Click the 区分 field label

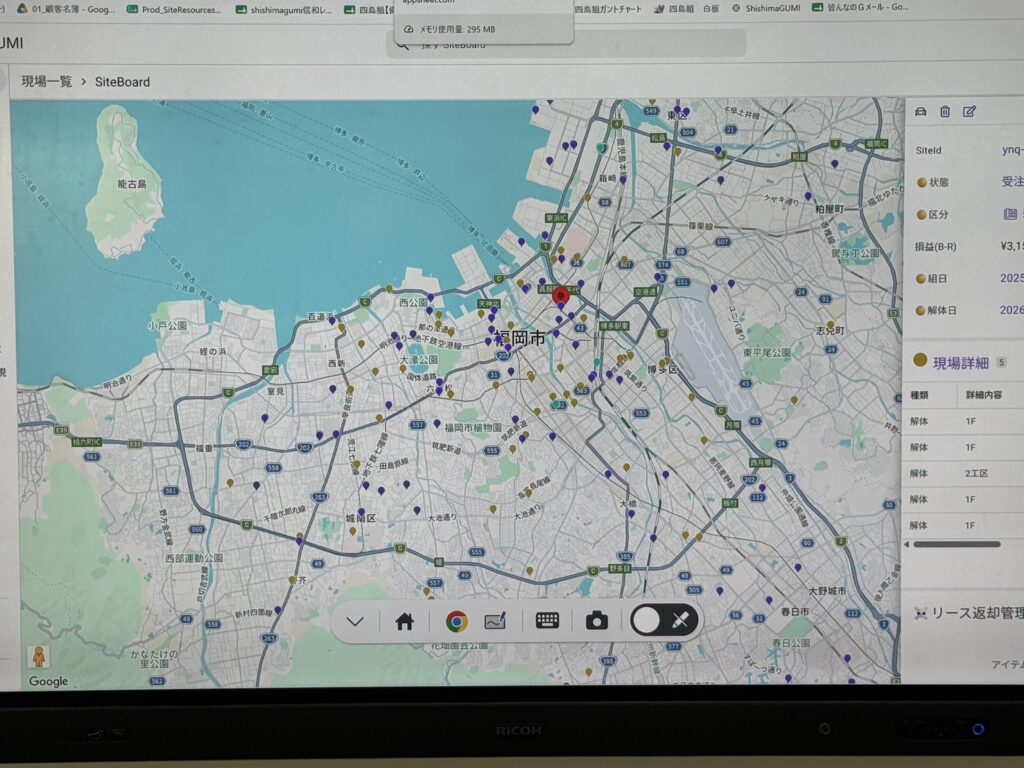[938, 214]
